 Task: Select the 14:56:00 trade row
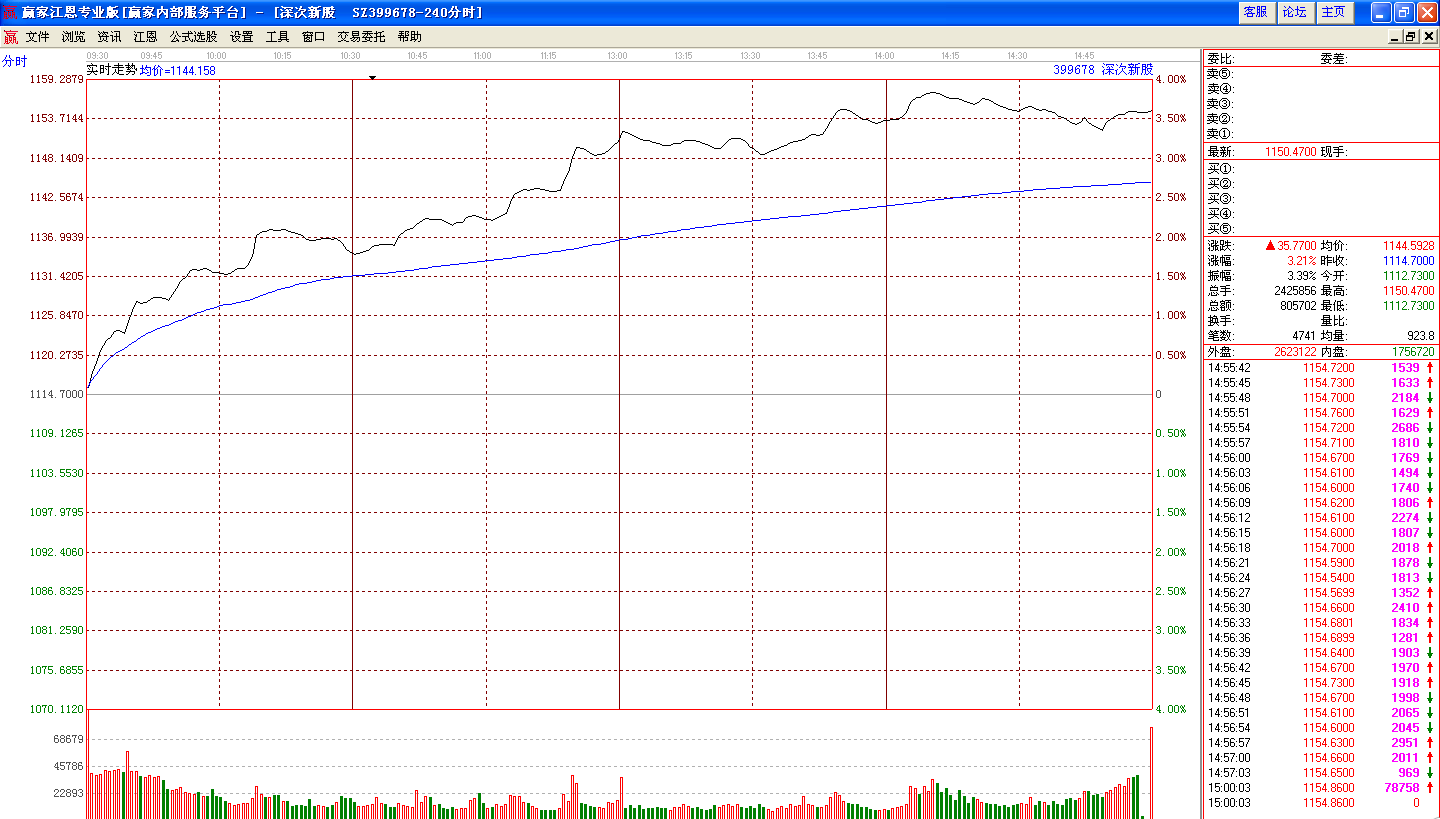tap(1321, 458)
